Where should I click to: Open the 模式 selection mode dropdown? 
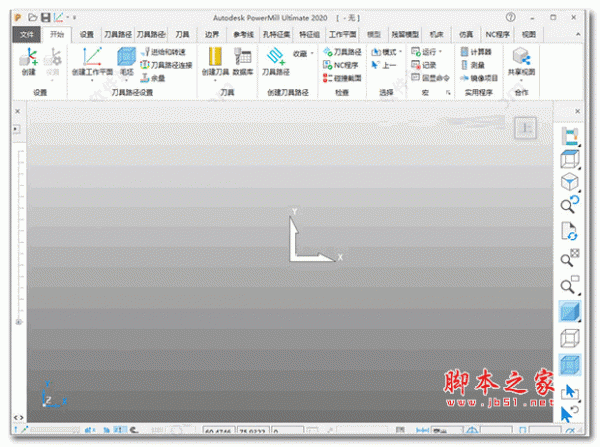[386, 52]
